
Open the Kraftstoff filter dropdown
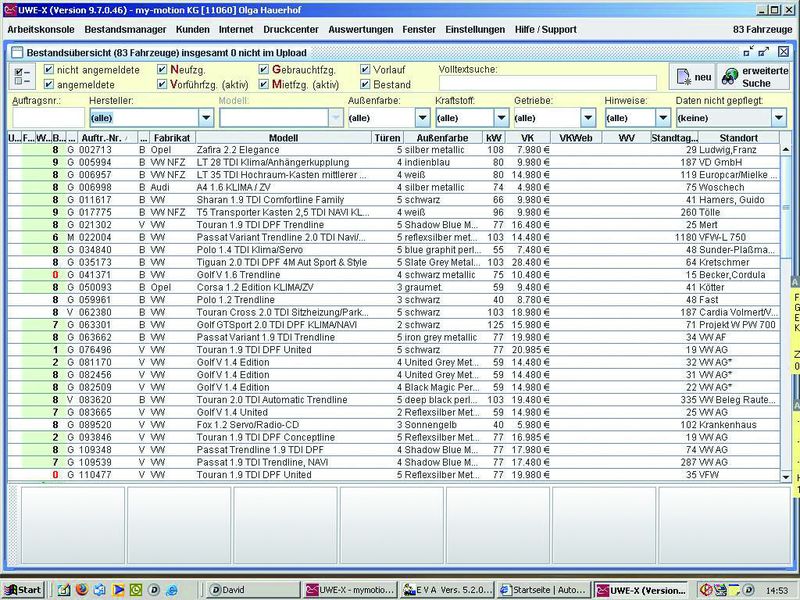(500, 118)
